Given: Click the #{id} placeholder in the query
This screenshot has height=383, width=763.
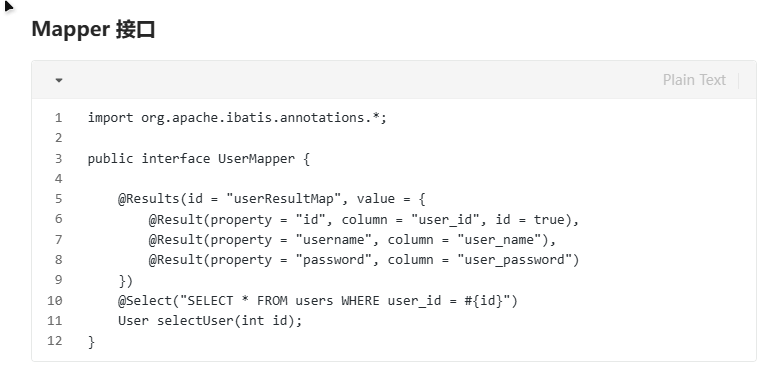Looking at the screenshot, I should coord(483,301).
